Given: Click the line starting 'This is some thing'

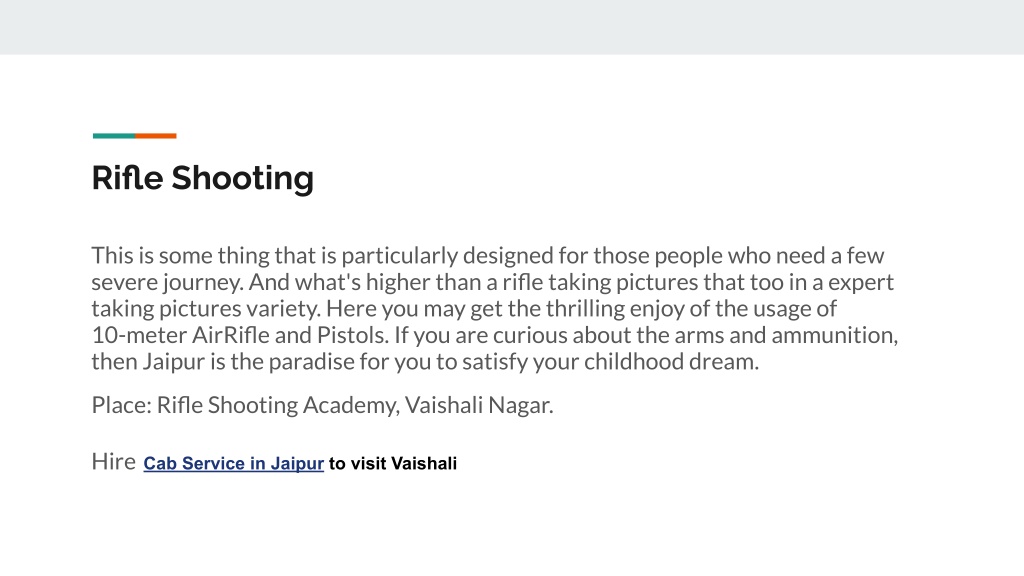Looking at the screenshot, I should pos(487,255).
